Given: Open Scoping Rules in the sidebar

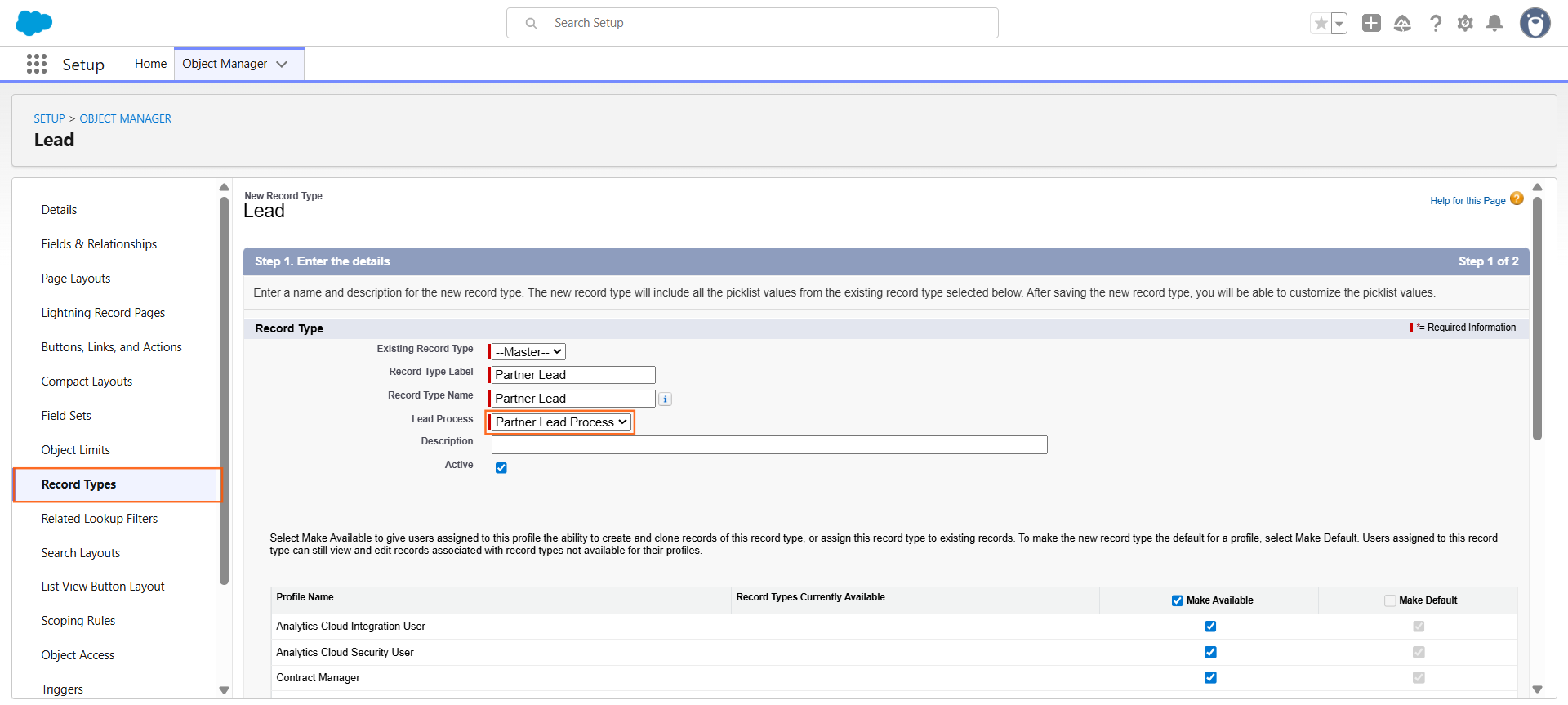Looking at the screenshot, I should click(78, 621).
